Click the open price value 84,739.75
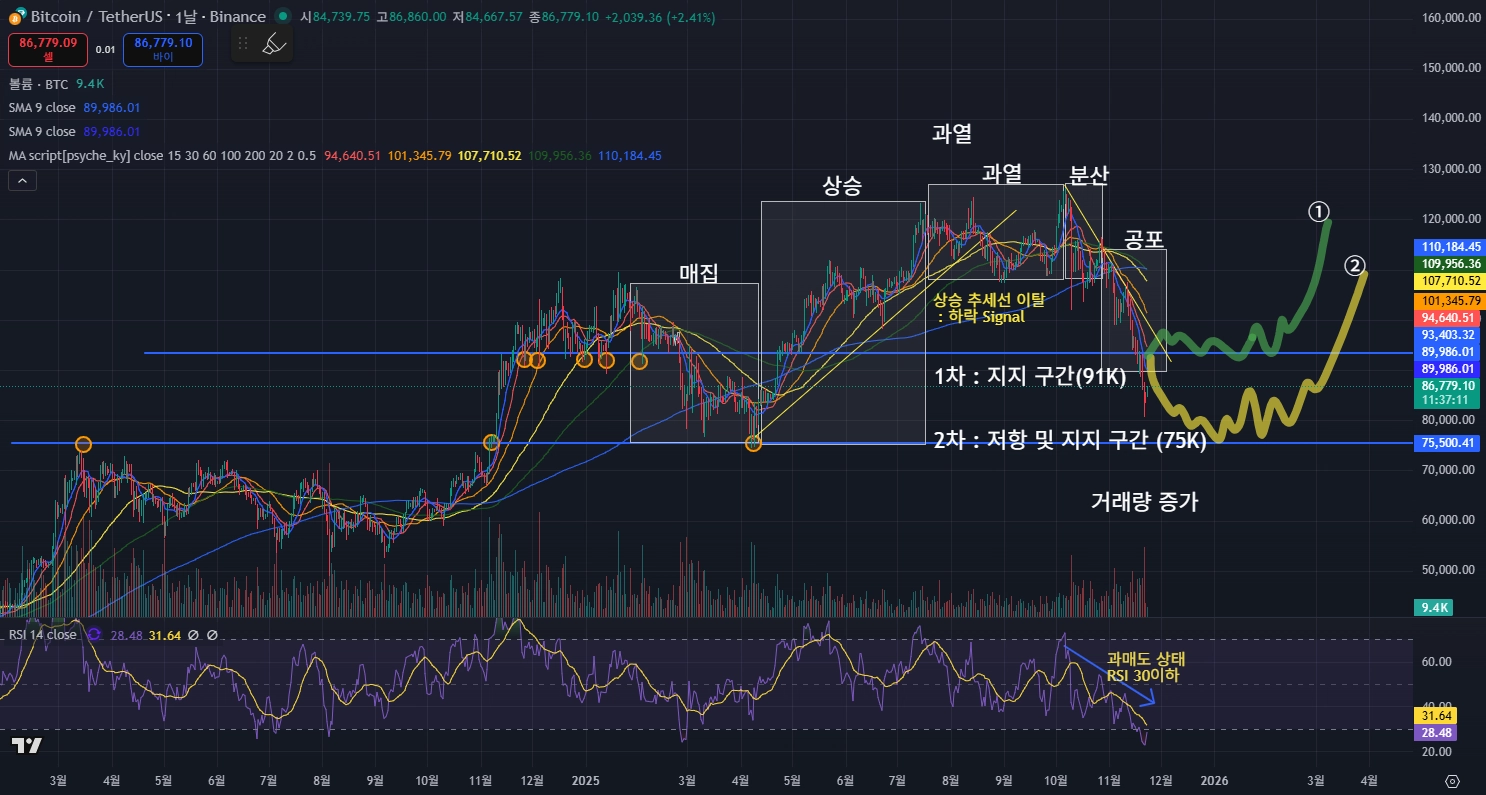 (x=341, y=17)
